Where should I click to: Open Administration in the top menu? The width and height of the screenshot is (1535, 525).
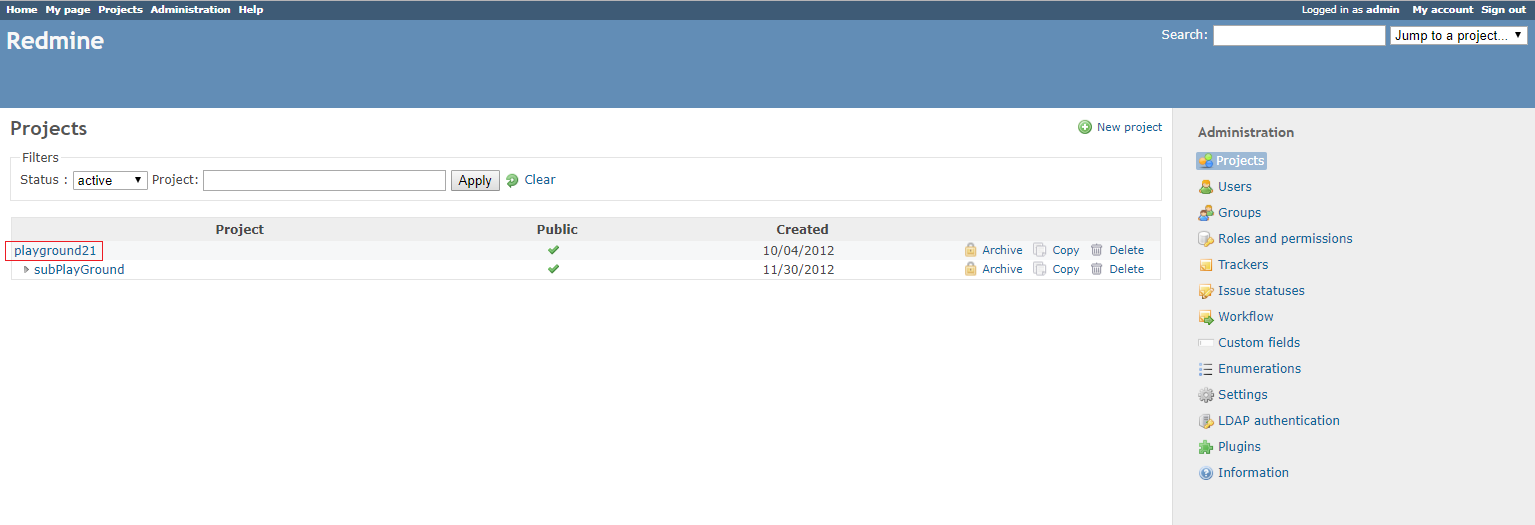190,9
